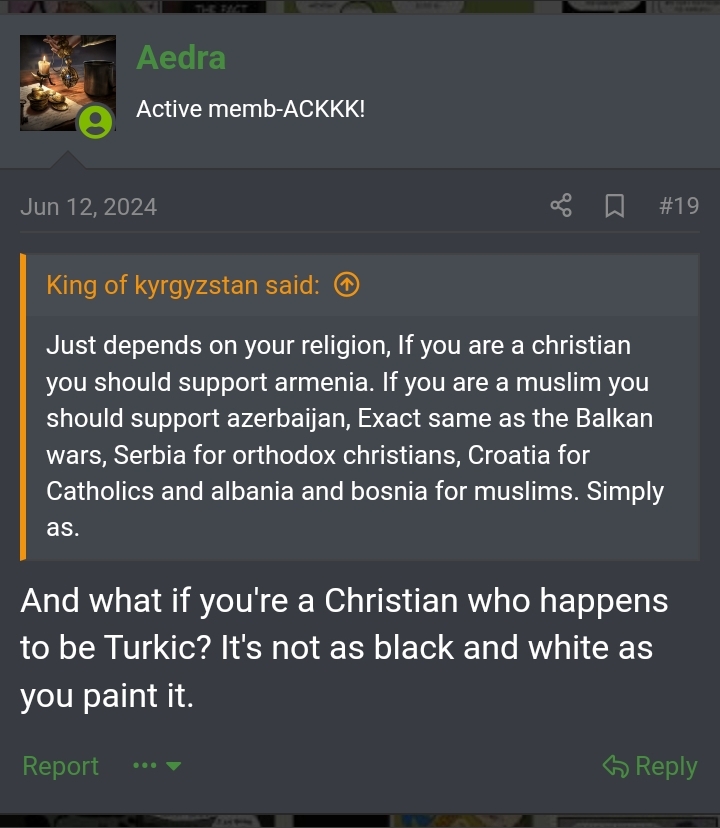Click the Jun 12, 2024 timestamp
The image size is (720, 828).
coord(88,207)
